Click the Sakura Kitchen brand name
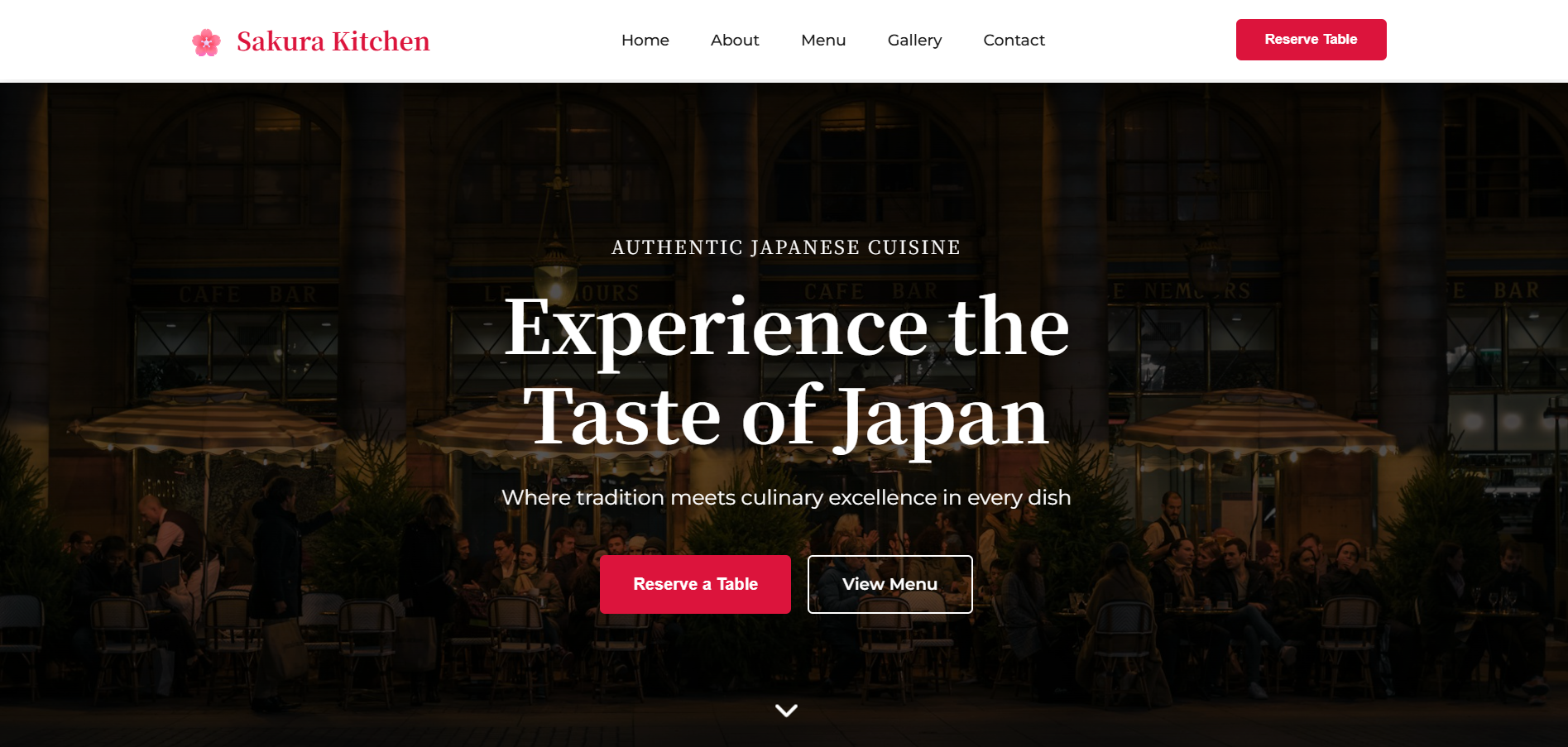Image resolution: width=1568 pixels, height=747 pixels. coord(333,41)
